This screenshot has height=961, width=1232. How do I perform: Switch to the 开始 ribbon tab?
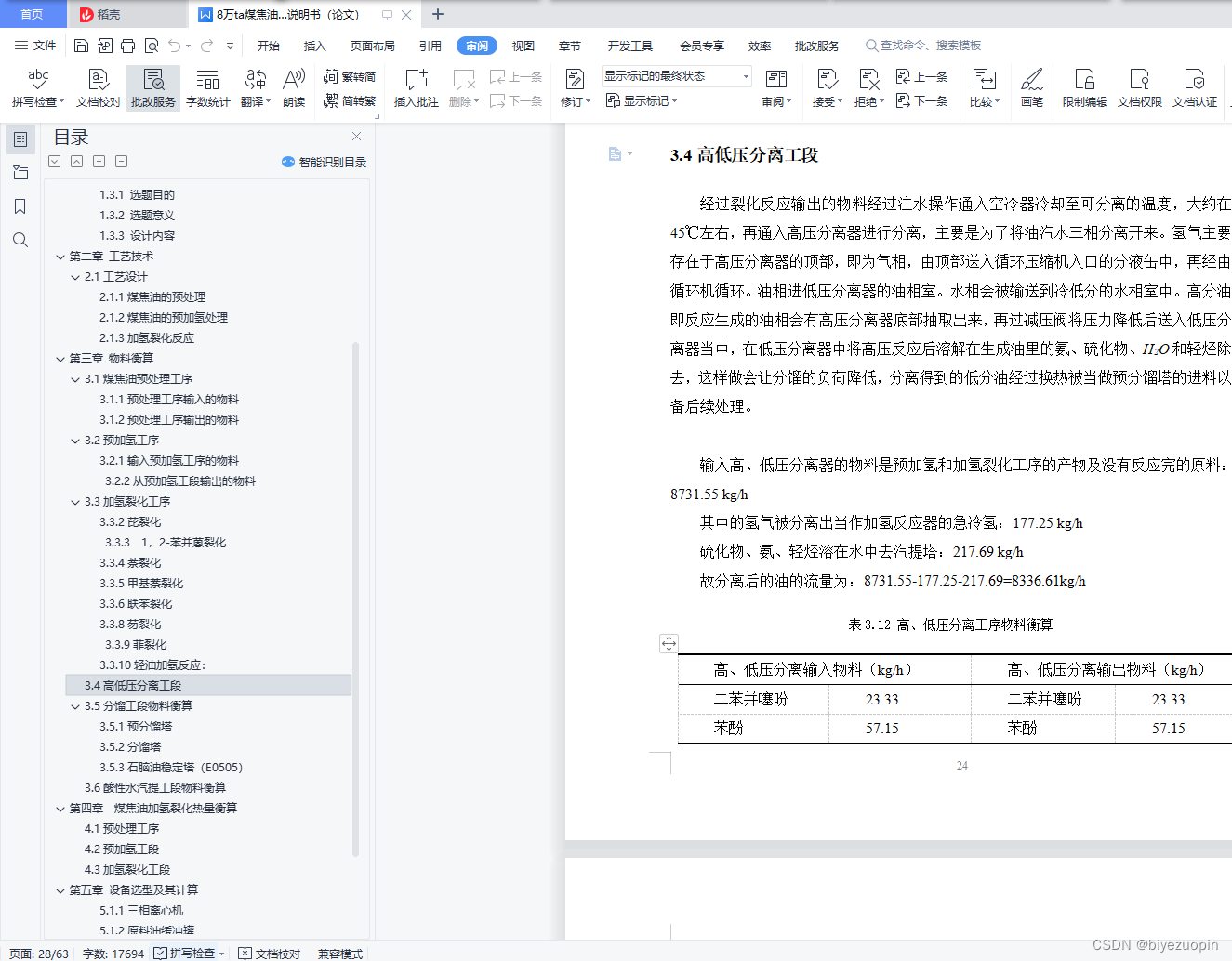point(269,46)
